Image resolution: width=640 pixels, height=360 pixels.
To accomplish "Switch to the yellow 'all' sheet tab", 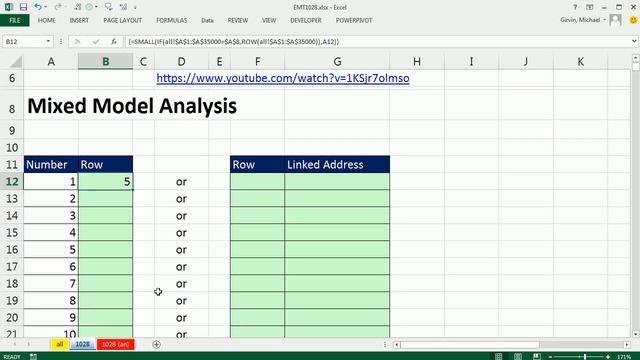I will click(60, 344).
